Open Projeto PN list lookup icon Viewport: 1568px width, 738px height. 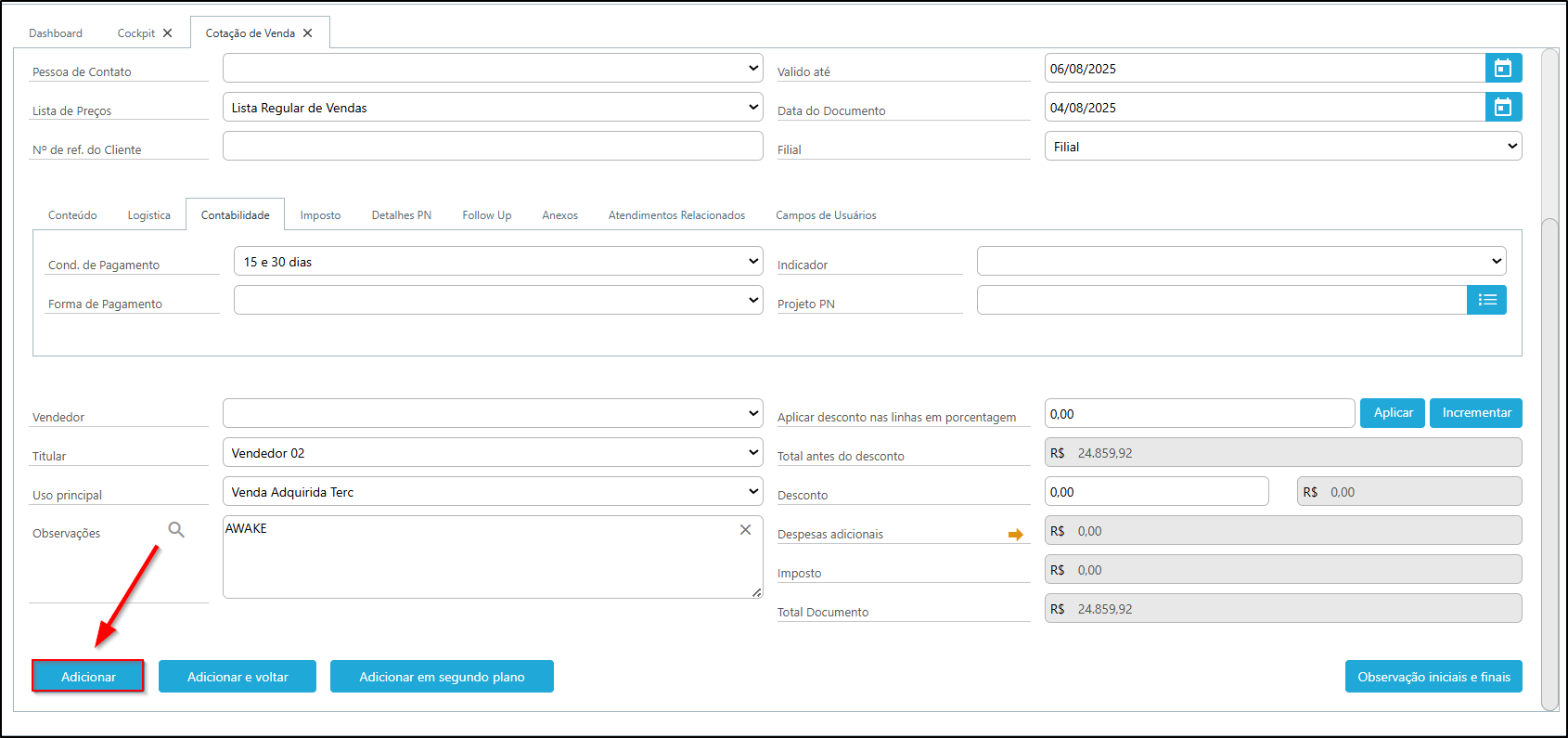point(1486,300)
